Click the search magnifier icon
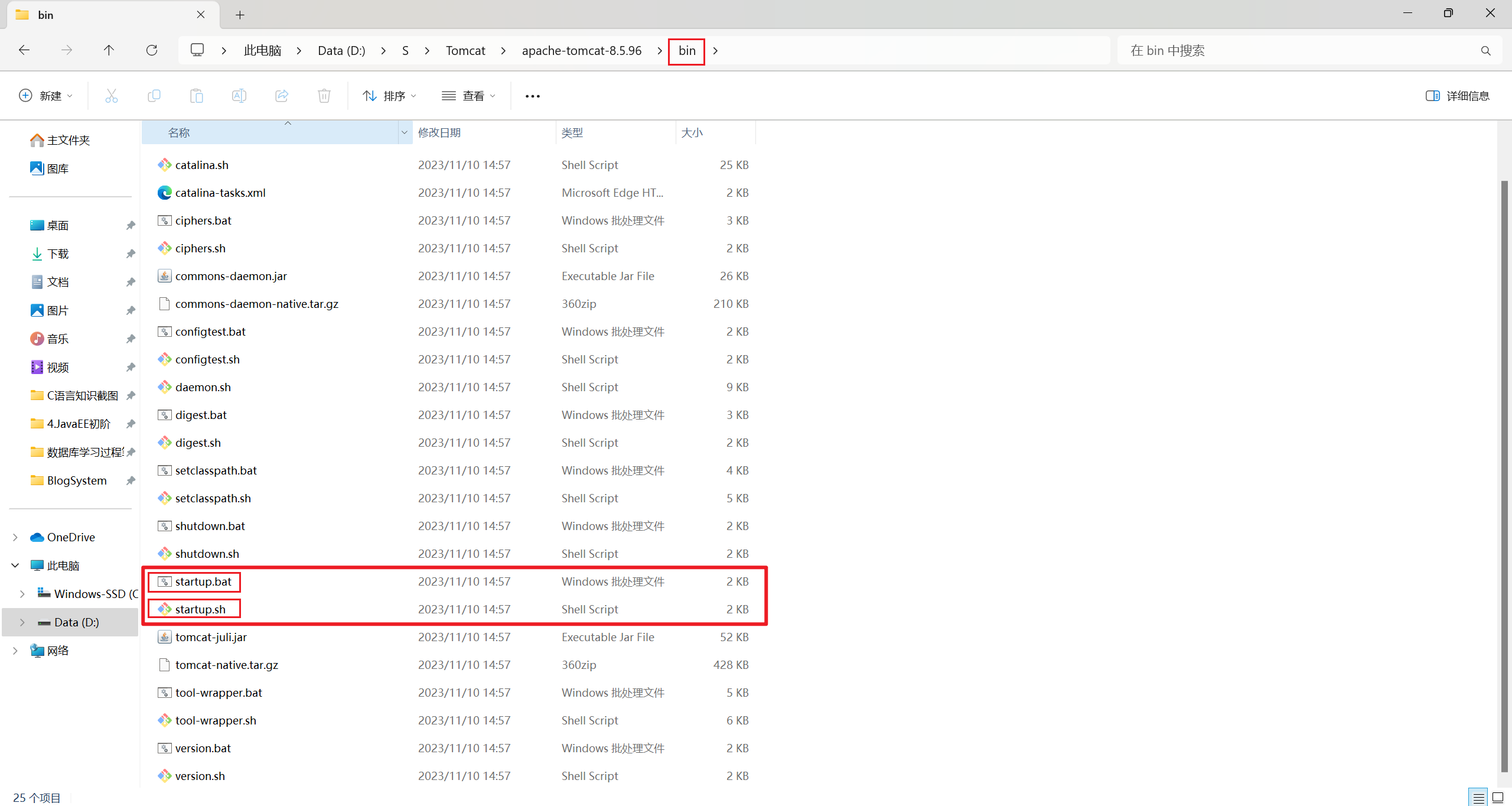 click(1486, 51)
